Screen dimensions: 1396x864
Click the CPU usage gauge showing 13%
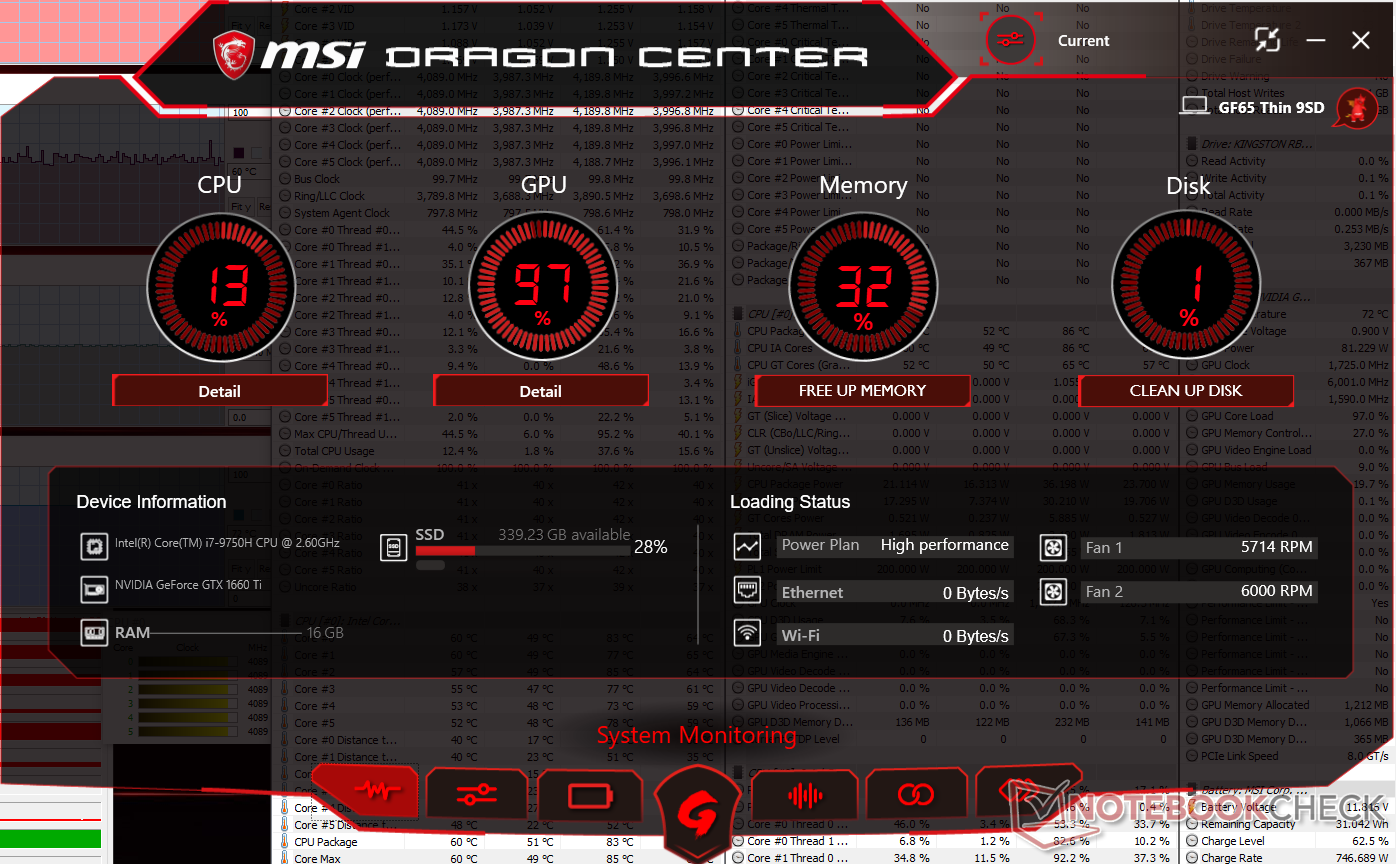coord(220,289)
